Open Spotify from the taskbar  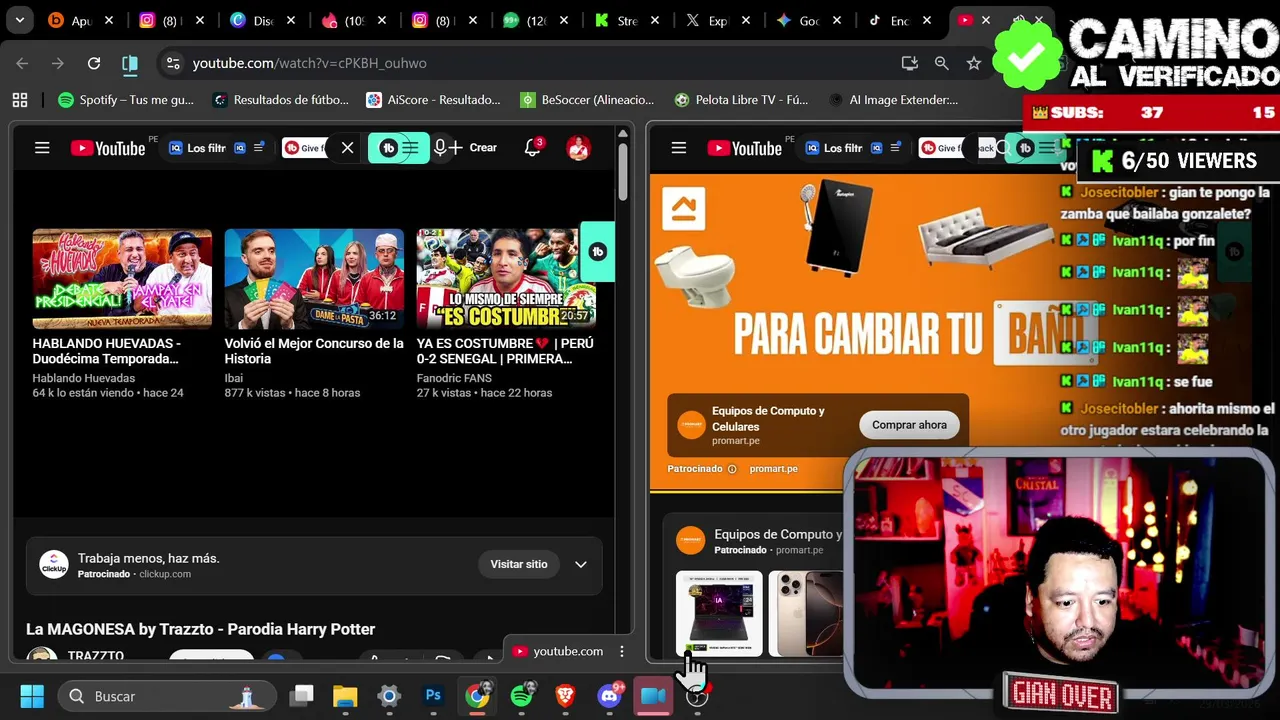pyautogui.click(x=521, y=696)
